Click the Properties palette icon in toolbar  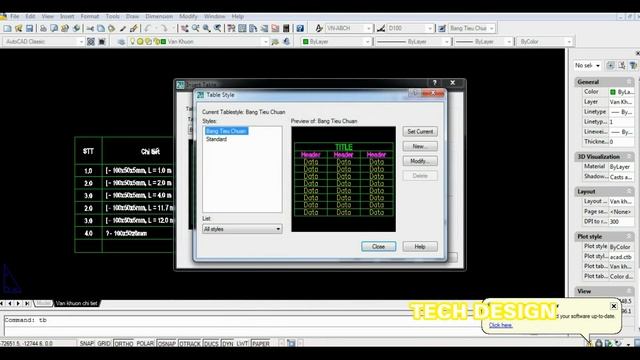point(231,28)
